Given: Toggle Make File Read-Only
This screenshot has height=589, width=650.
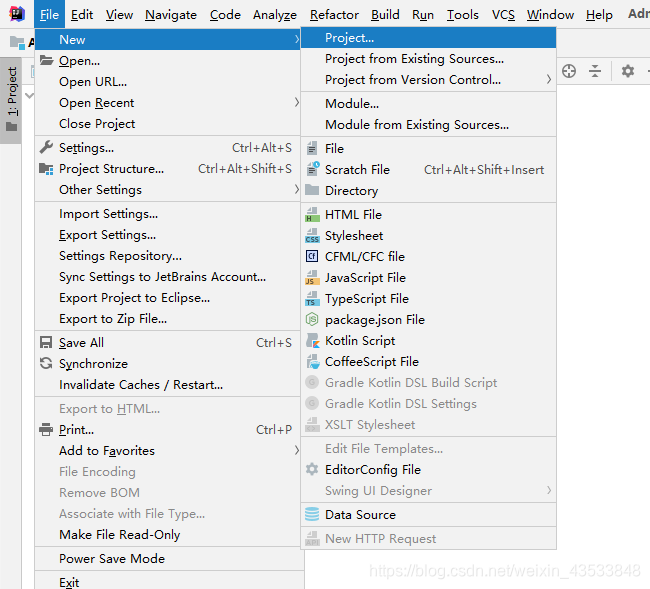Looking at the screenshot, I should (167, 535).
